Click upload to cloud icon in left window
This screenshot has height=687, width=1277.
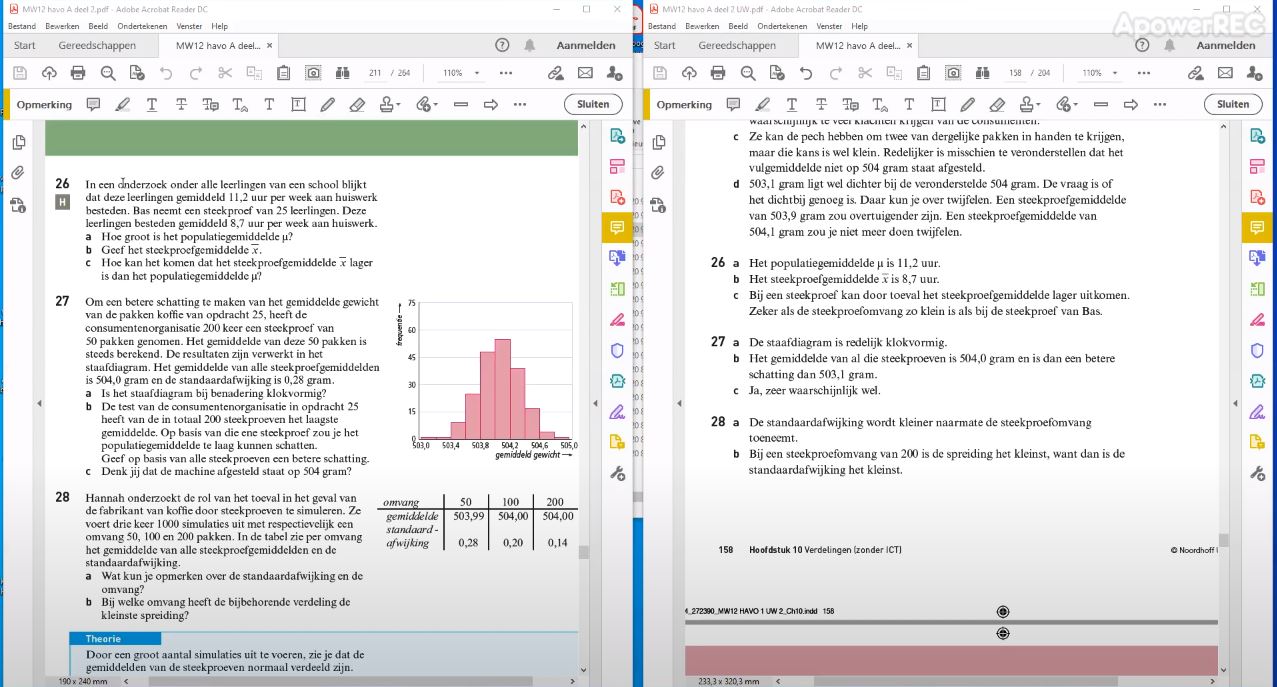click(x=49, y=73)
